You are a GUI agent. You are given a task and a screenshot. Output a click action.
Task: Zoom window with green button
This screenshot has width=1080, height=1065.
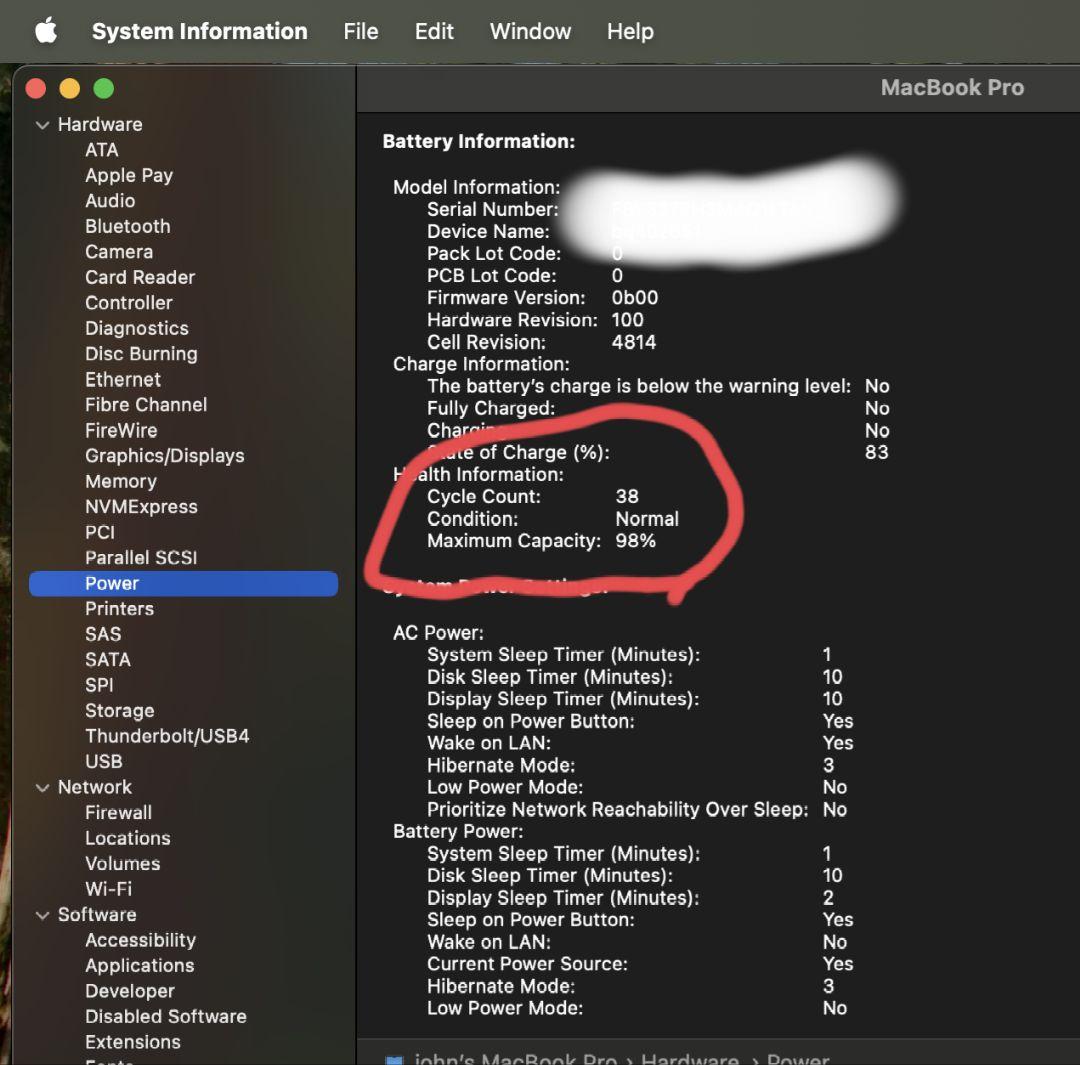(x=103, y=89)
